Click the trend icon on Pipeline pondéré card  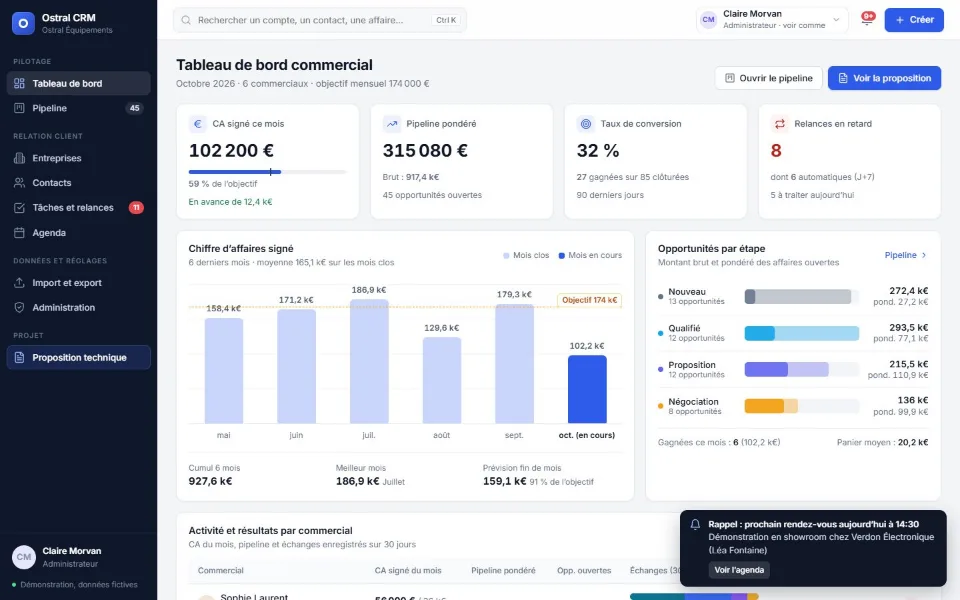pyautogui.click(x=391, y=124)
